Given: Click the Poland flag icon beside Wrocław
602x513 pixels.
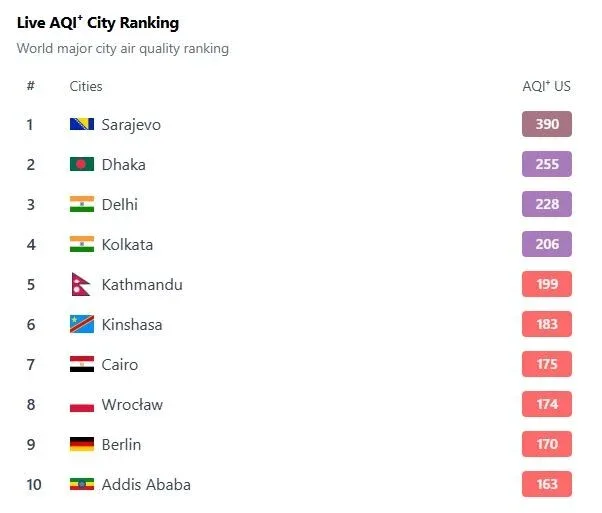Looking at the screenshot, I should point(81,405).
